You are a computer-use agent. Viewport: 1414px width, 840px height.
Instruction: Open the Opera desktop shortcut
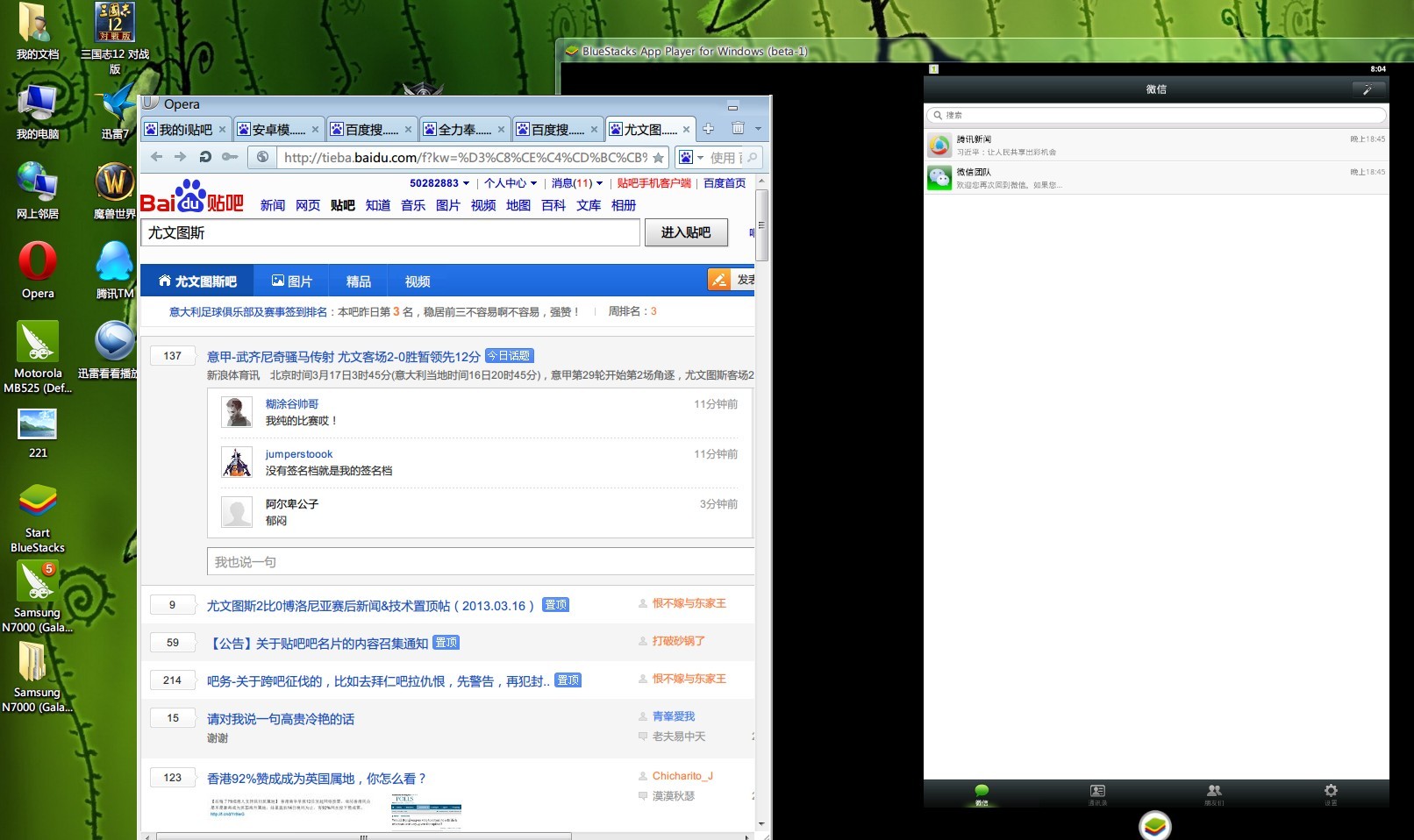(x=38, y=270)
